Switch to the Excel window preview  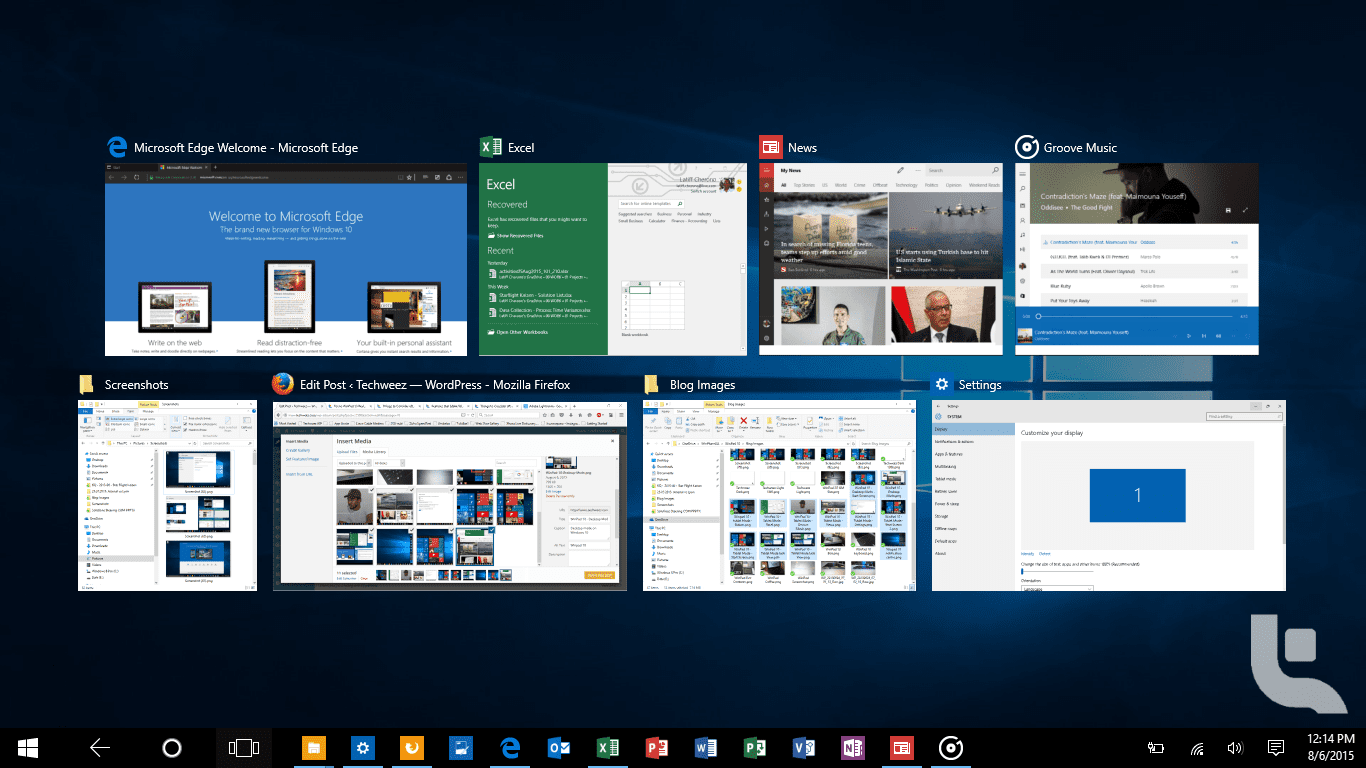(x=613, y=259)
